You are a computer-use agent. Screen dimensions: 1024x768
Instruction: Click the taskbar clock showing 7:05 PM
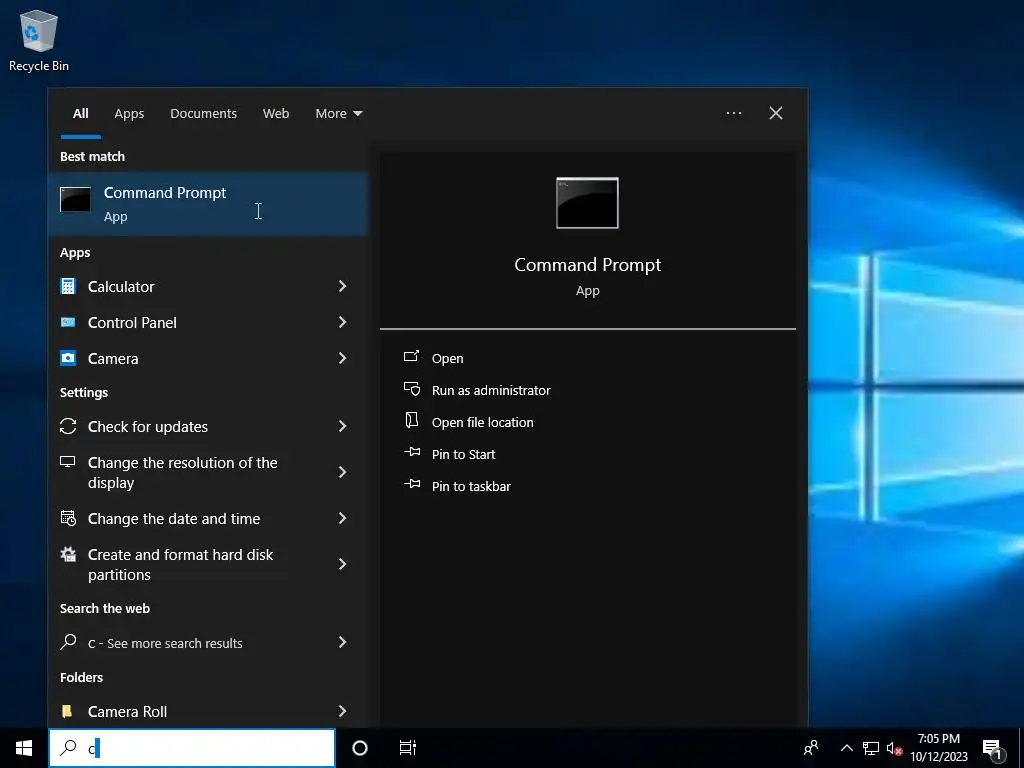click(938, 748)
